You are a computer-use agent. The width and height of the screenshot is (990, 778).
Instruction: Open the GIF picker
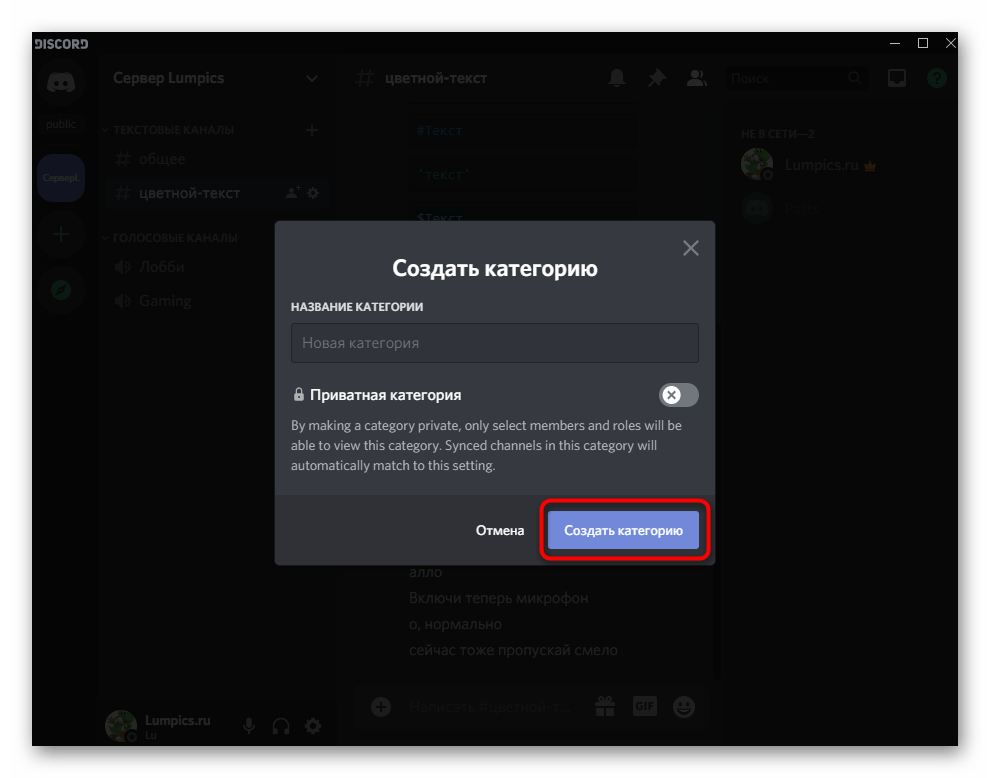(645, 706)
